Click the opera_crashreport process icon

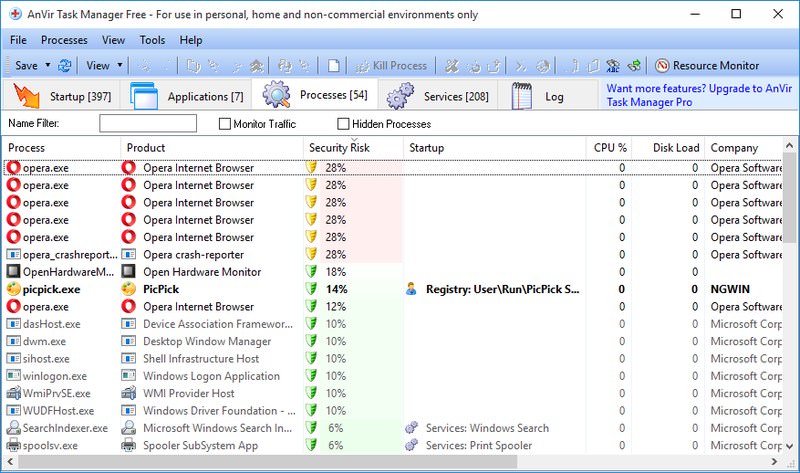[x=14, y=255]
